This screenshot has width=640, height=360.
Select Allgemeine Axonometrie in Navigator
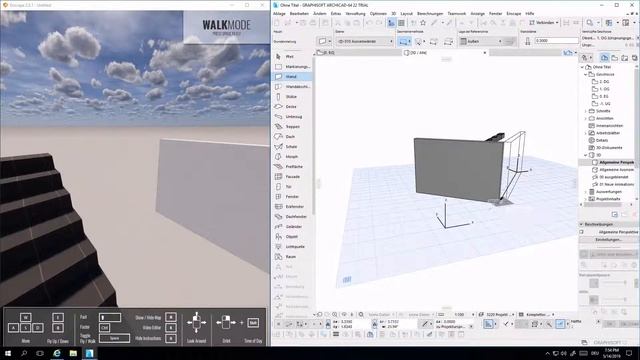(614, 169)
